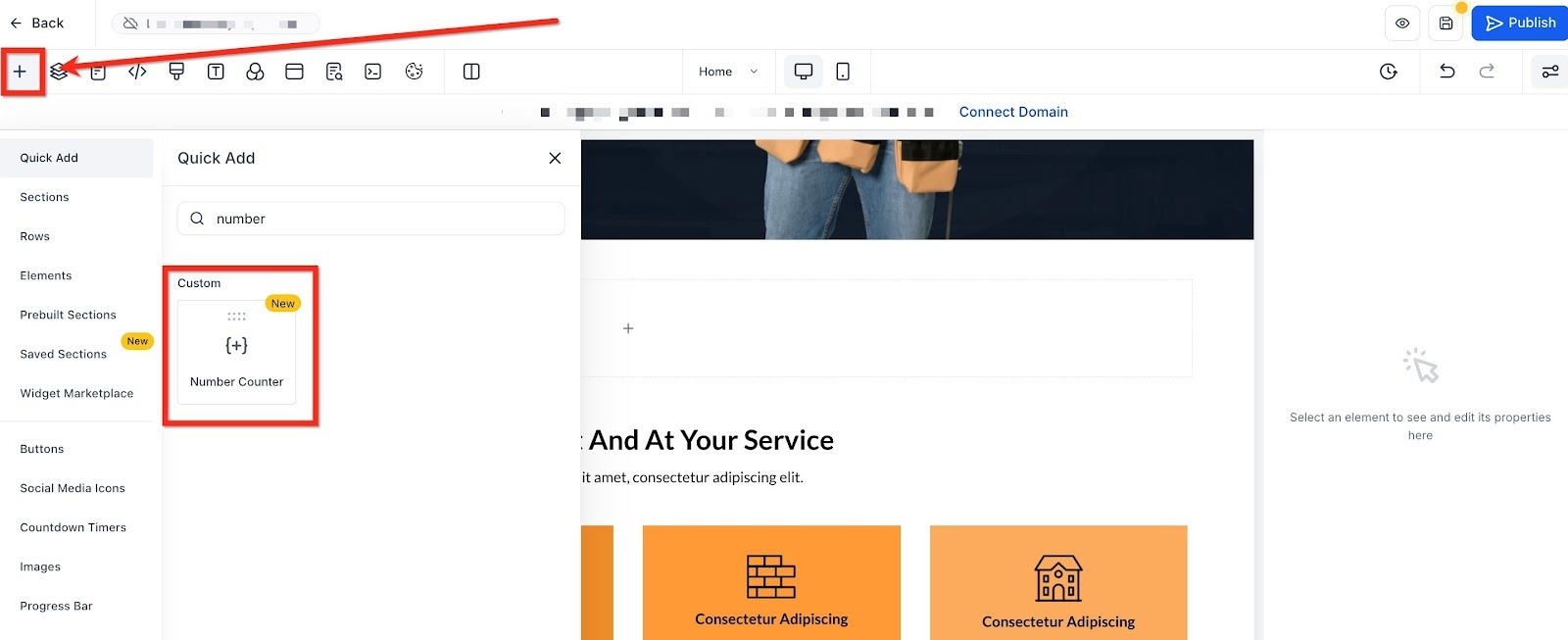Switch to desktop view
The height and width of the screenshot is (640, 1568).
804,72
